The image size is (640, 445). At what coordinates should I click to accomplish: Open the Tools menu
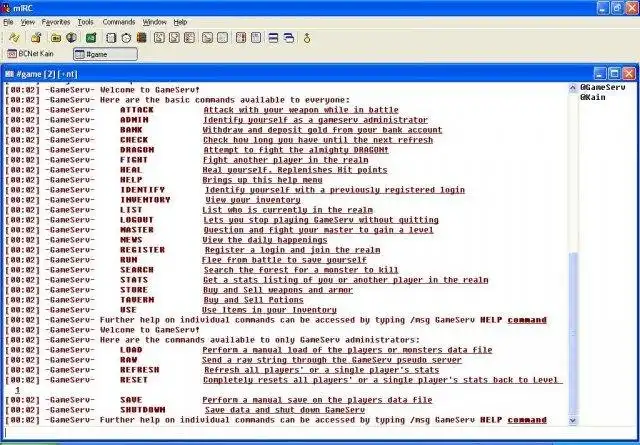(x=85, y=22)
